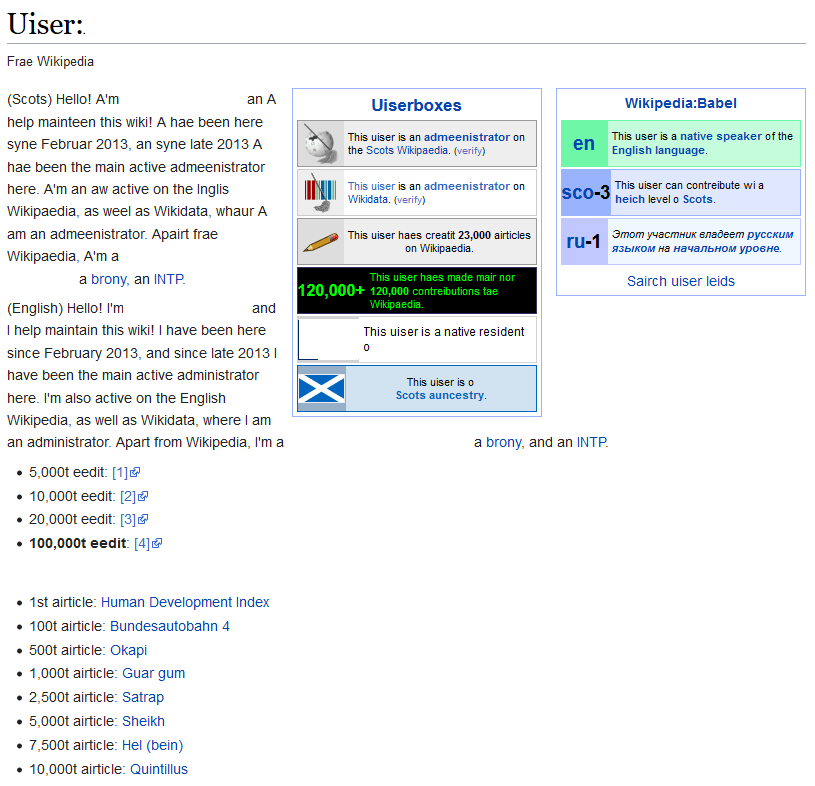Click 'Frae Wikipedia' subtitle text
The height and width of the screenshot is (786, 815).
tap(50, 61)
